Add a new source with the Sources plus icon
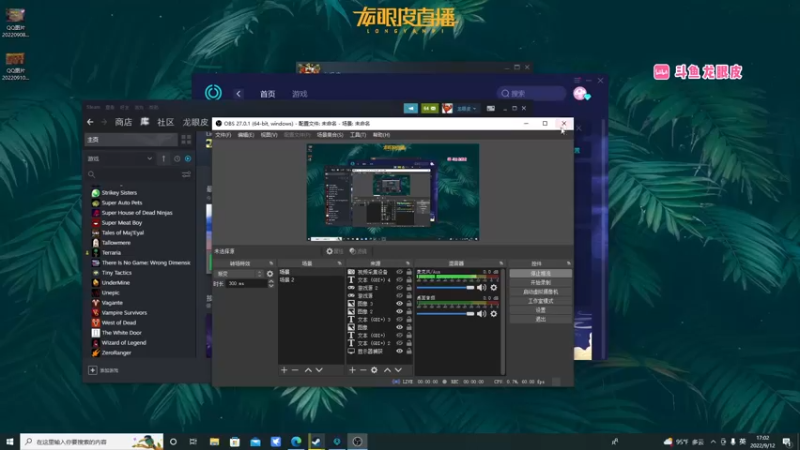Image resolution: width=800 pixels, height=450 pixels. pos(352,370)
